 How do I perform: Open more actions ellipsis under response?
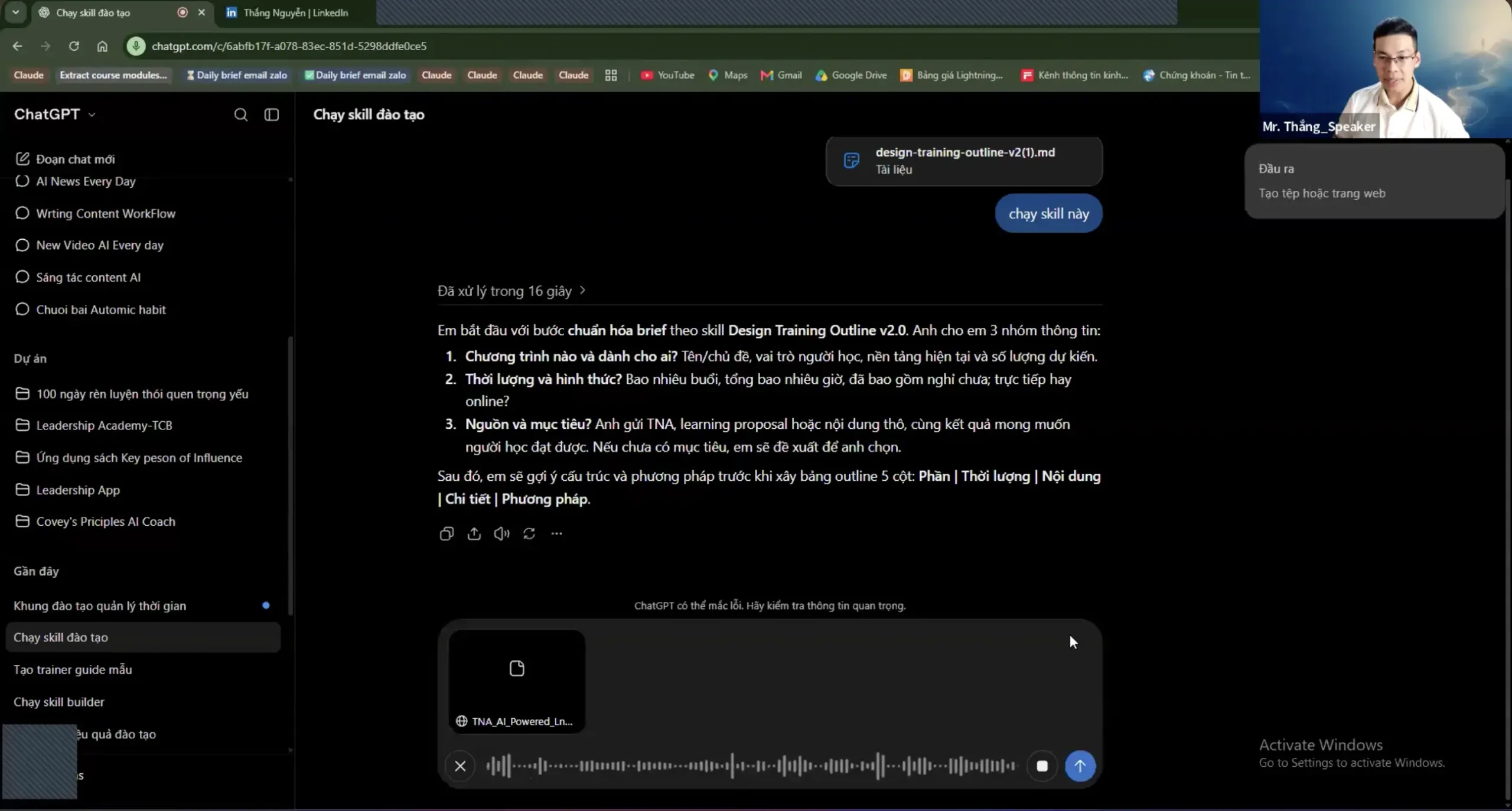556,533
